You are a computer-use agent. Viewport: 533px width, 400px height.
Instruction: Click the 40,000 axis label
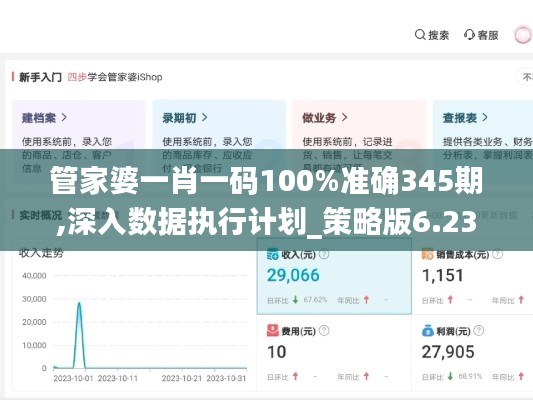click(x=34, y=276)
